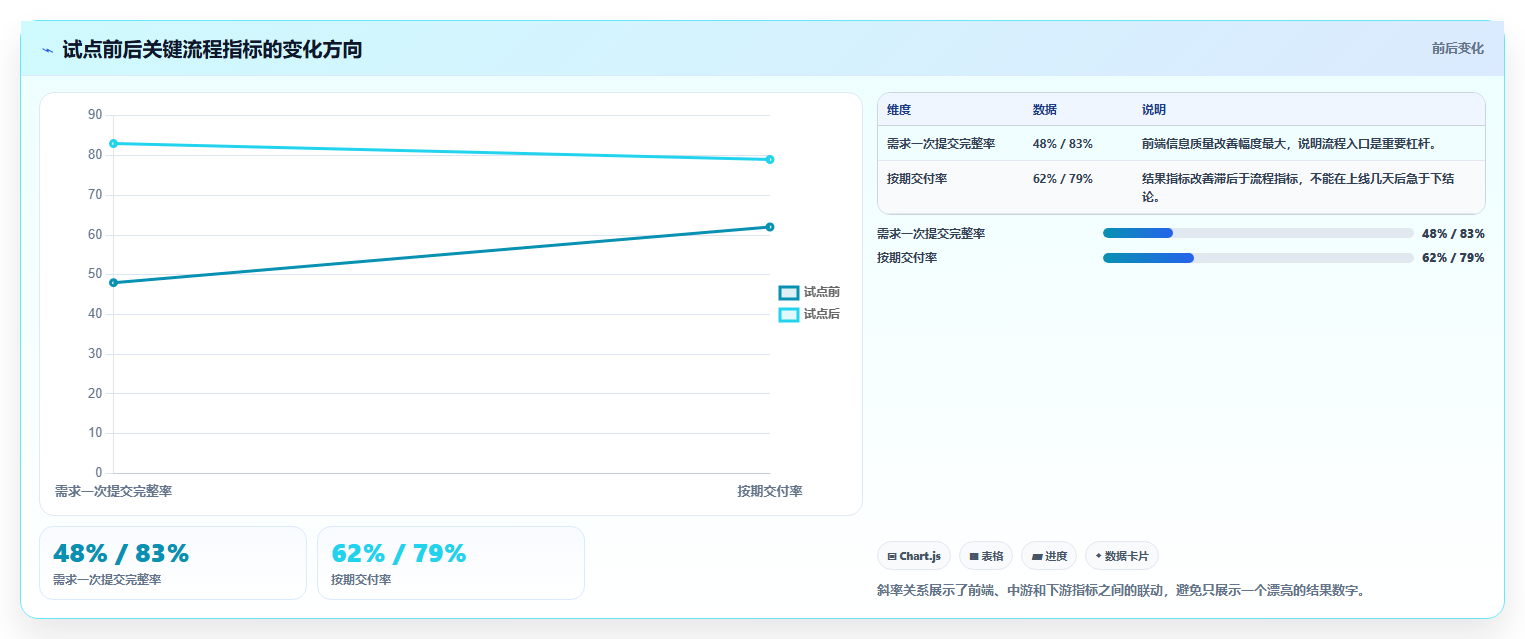Click the 维度 column header
Viewport: 1525px width, 639px height.
pos(899,110)
